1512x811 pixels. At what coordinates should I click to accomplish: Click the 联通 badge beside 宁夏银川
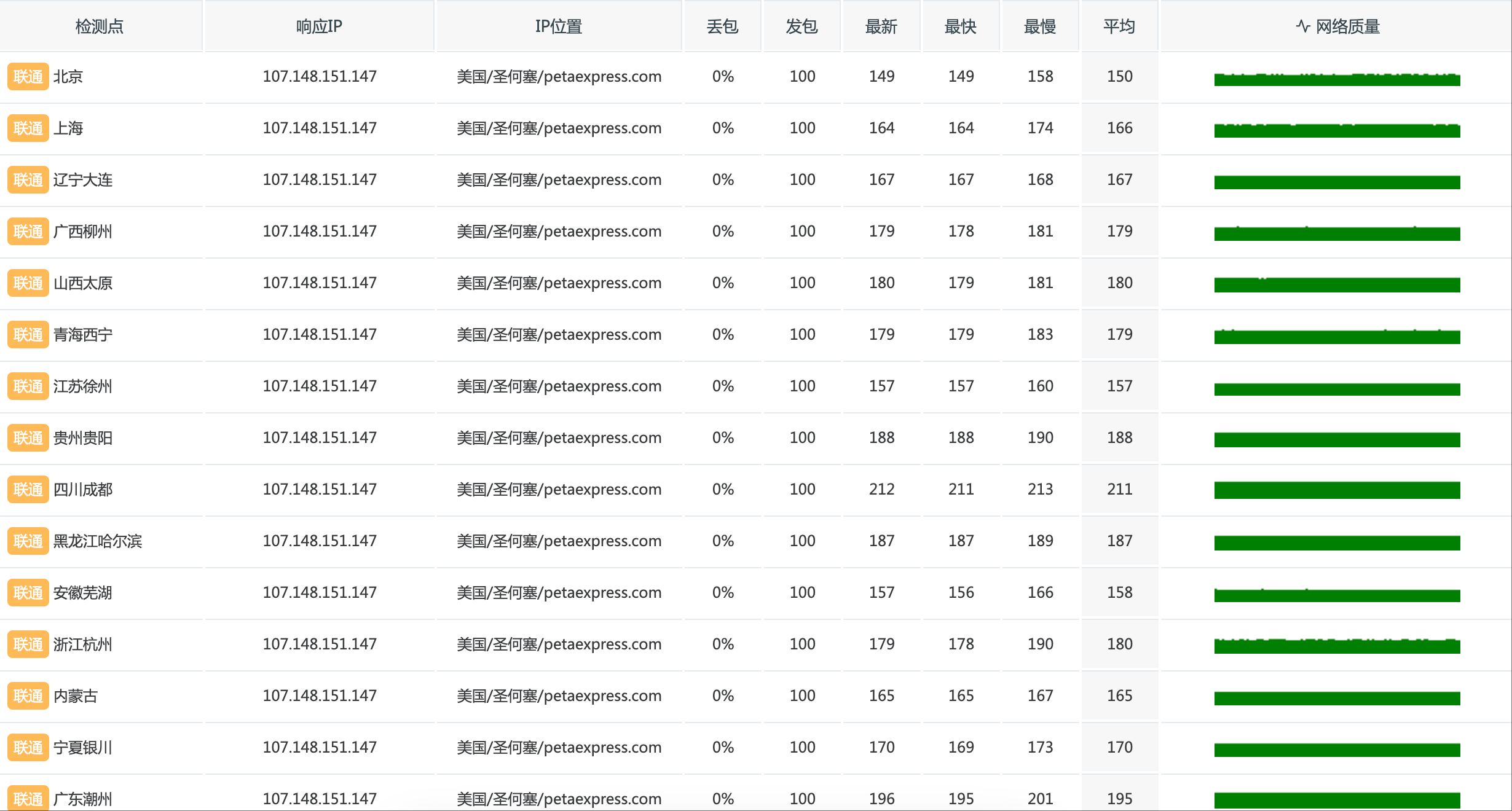[28, 748]
